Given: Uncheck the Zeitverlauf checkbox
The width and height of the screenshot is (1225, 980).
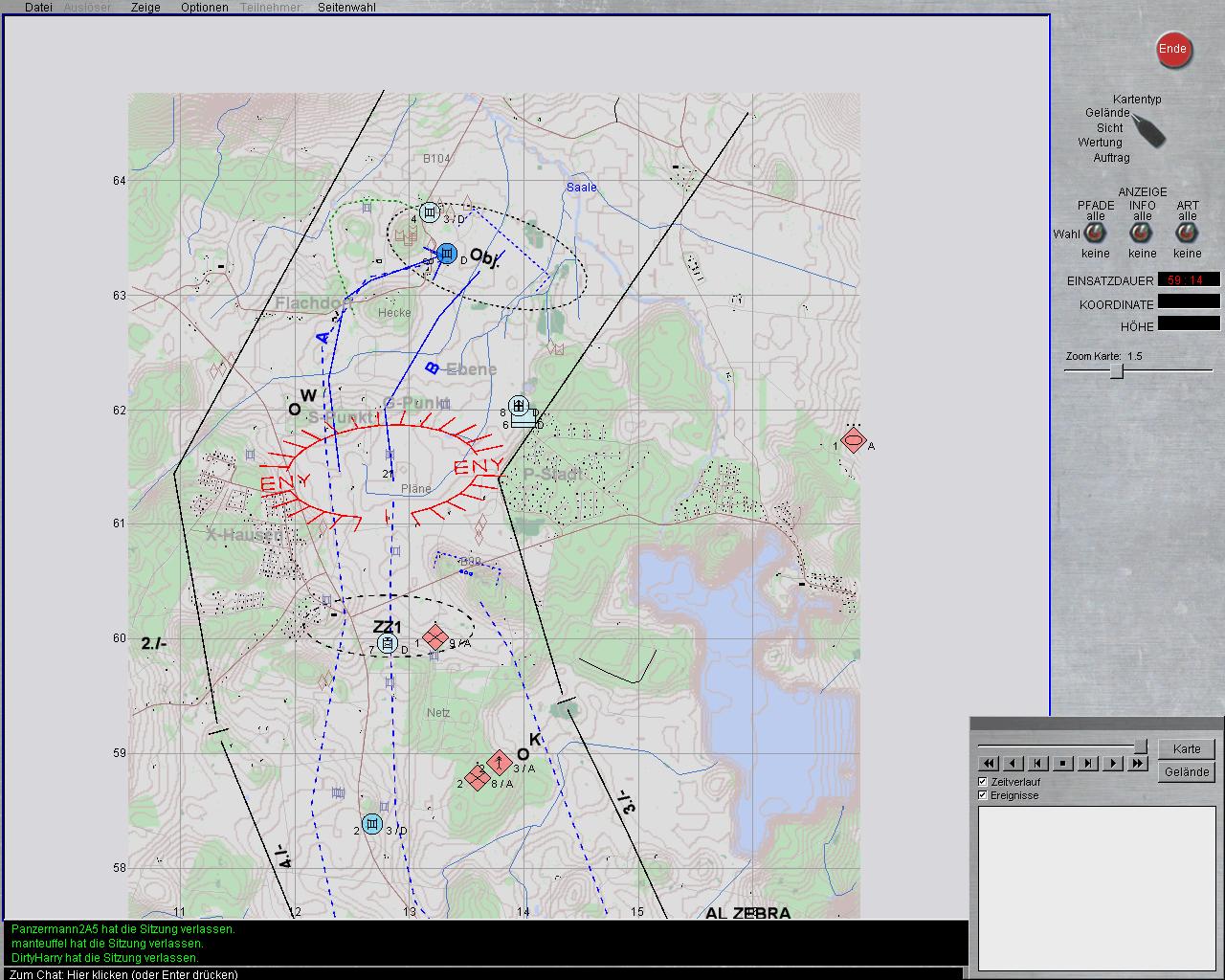Looking at the screenshot, I should click(x=983, y=782).
